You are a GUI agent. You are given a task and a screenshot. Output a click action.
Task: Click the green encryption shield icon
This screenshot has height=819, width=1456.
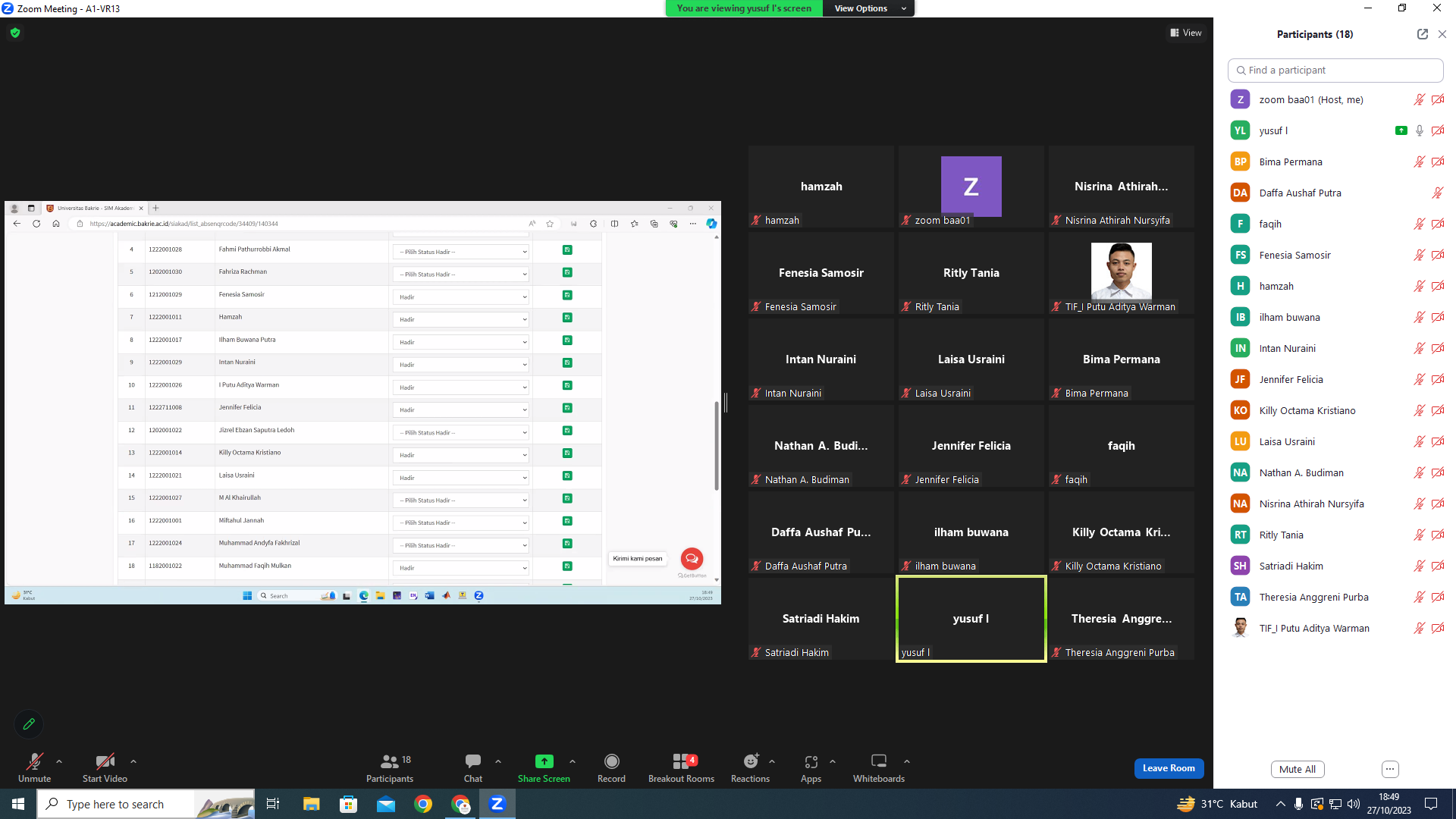click(15, 33)
